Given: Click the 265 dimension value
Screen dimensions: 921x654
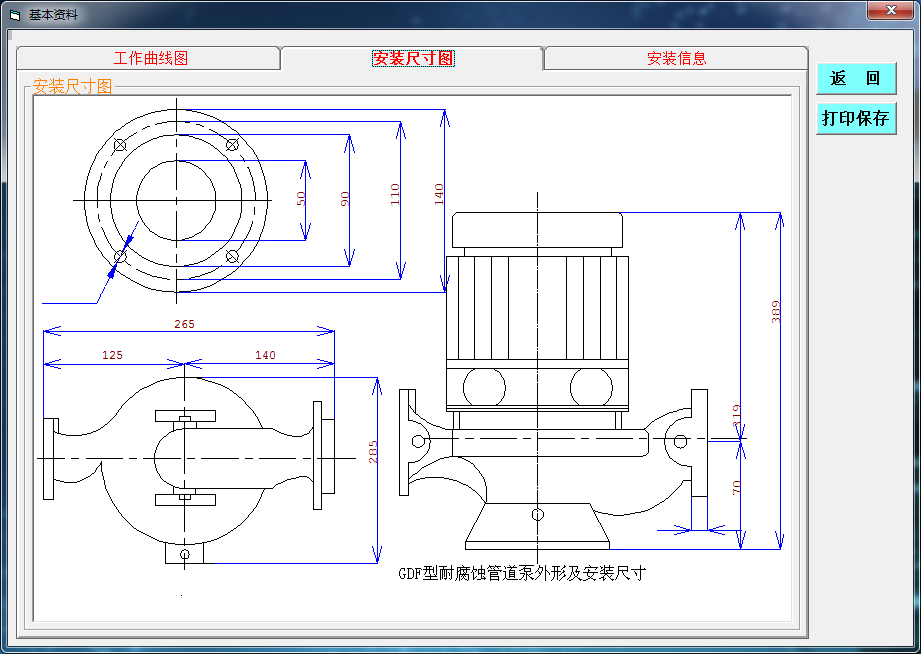Looking at the screenshot, I should 184,324.
